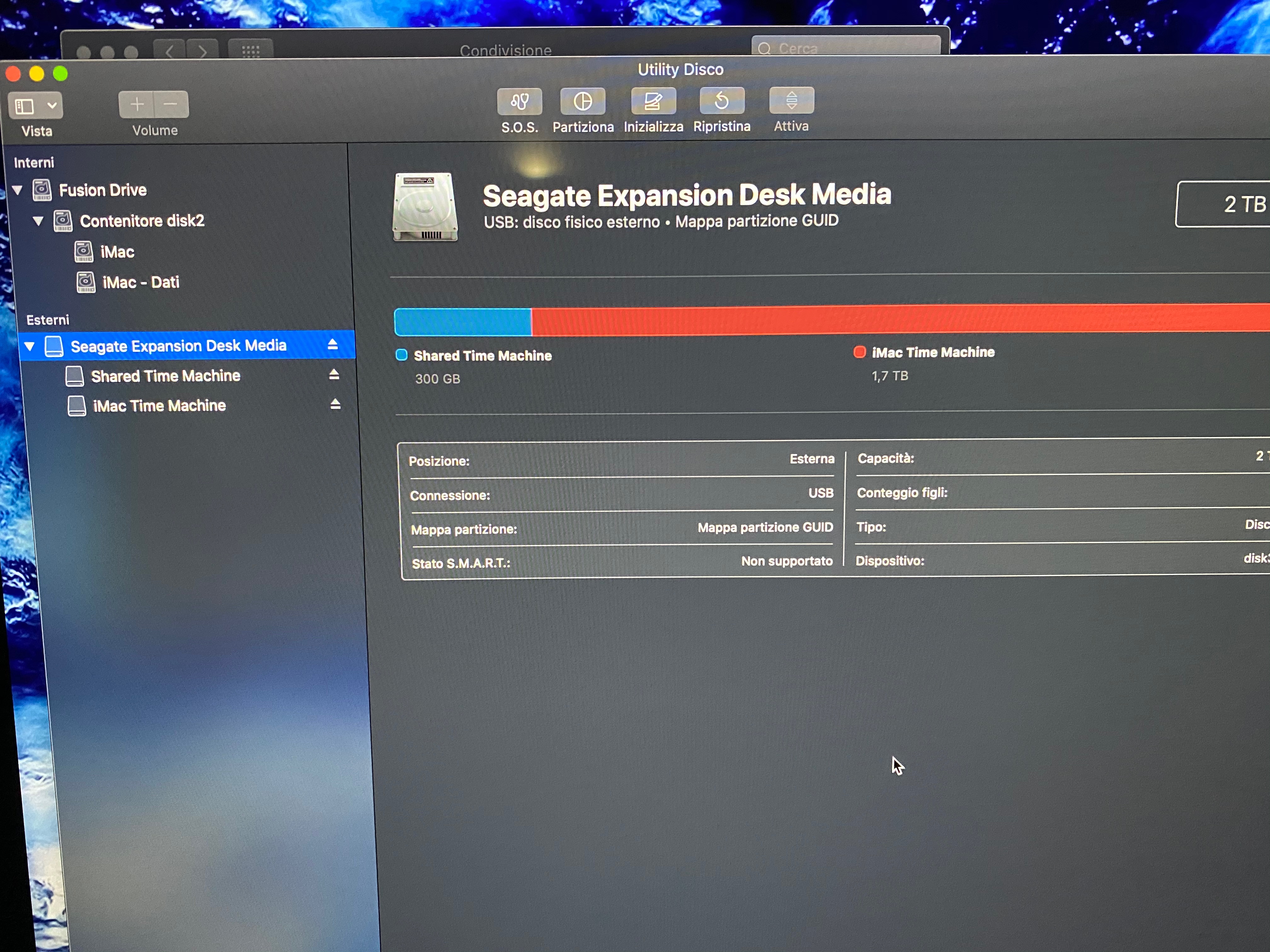Collapse the Fusion Drive tree
The height and width of the screenshot is (952, 1270).
(x=17, y=190)
